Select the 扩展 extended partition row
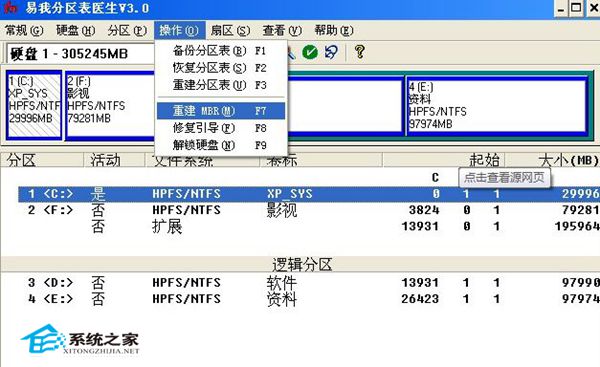Screen dimensions: 600x367 click(x=309, y=226)
